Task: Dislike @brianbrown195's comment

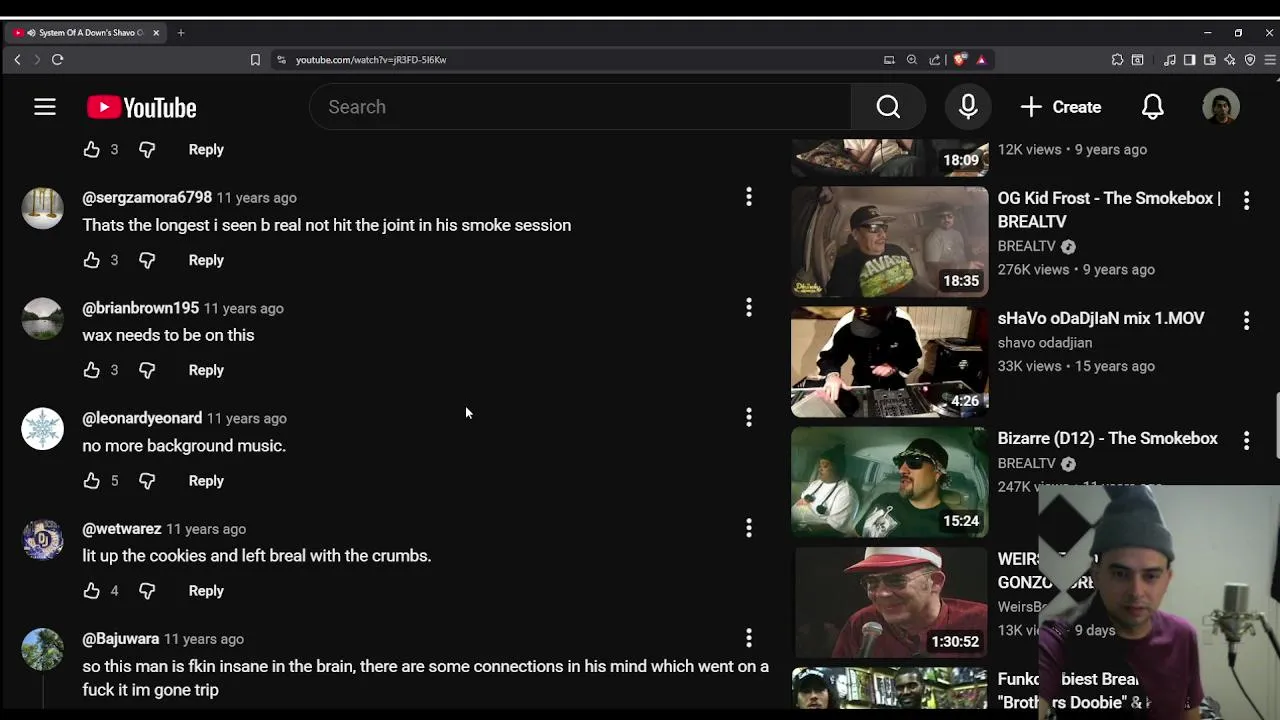Action: coord(147,370)
